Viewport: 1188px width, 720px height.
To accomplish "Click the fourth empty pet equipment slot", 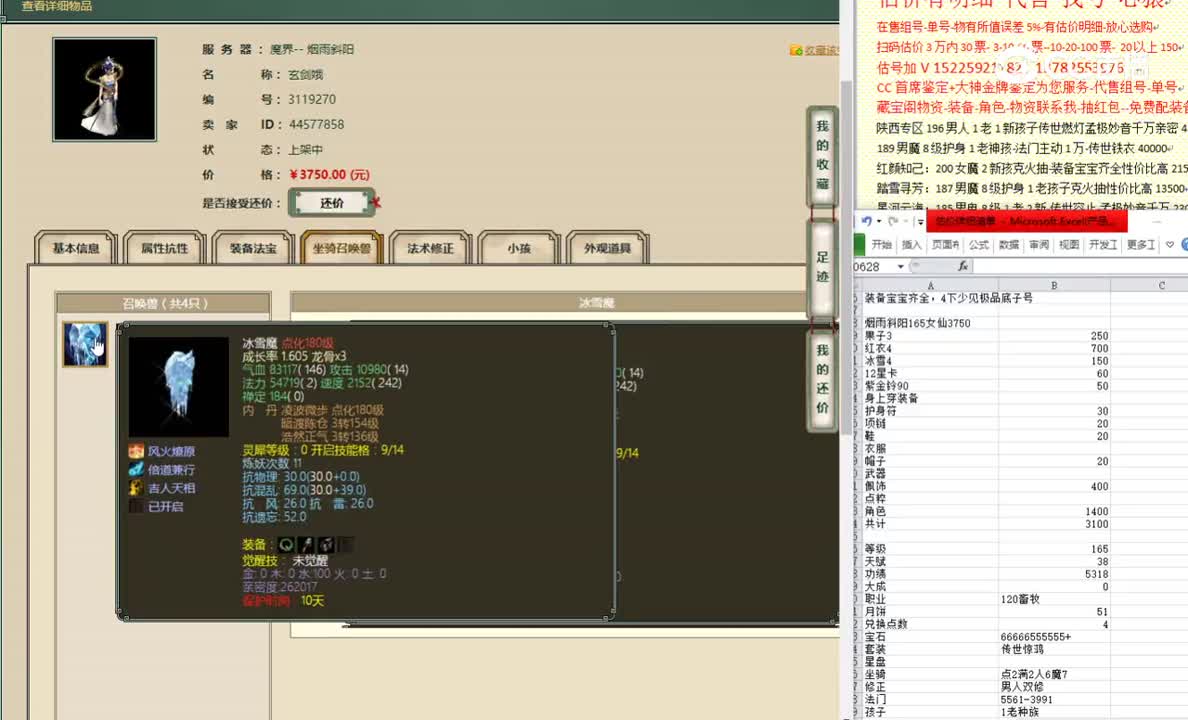I will point(345,544).
